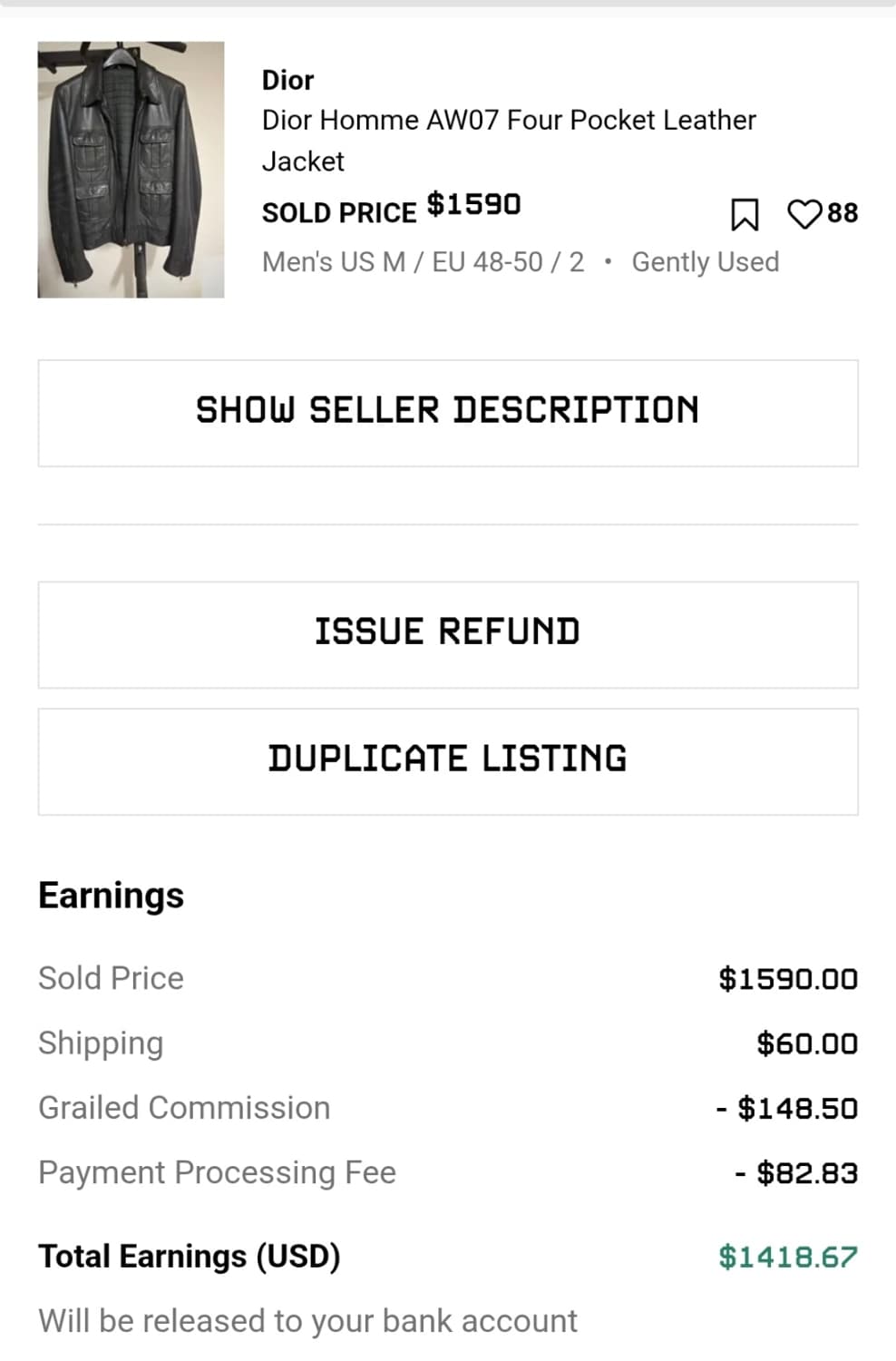Image resolution: width=896 pixels, height=1361 pixels.
Task: Tap the heart icon to like the listing
Action: tap(803, 214)
